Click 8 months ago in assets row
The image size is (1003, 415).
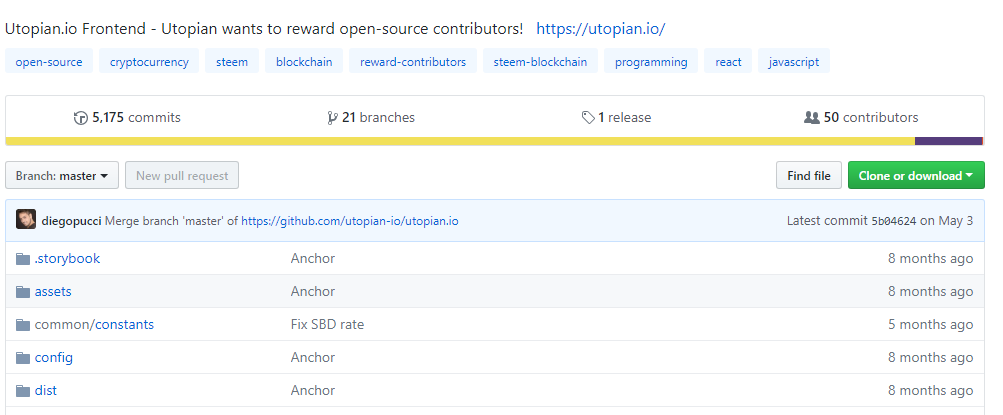tap(931, 292)
